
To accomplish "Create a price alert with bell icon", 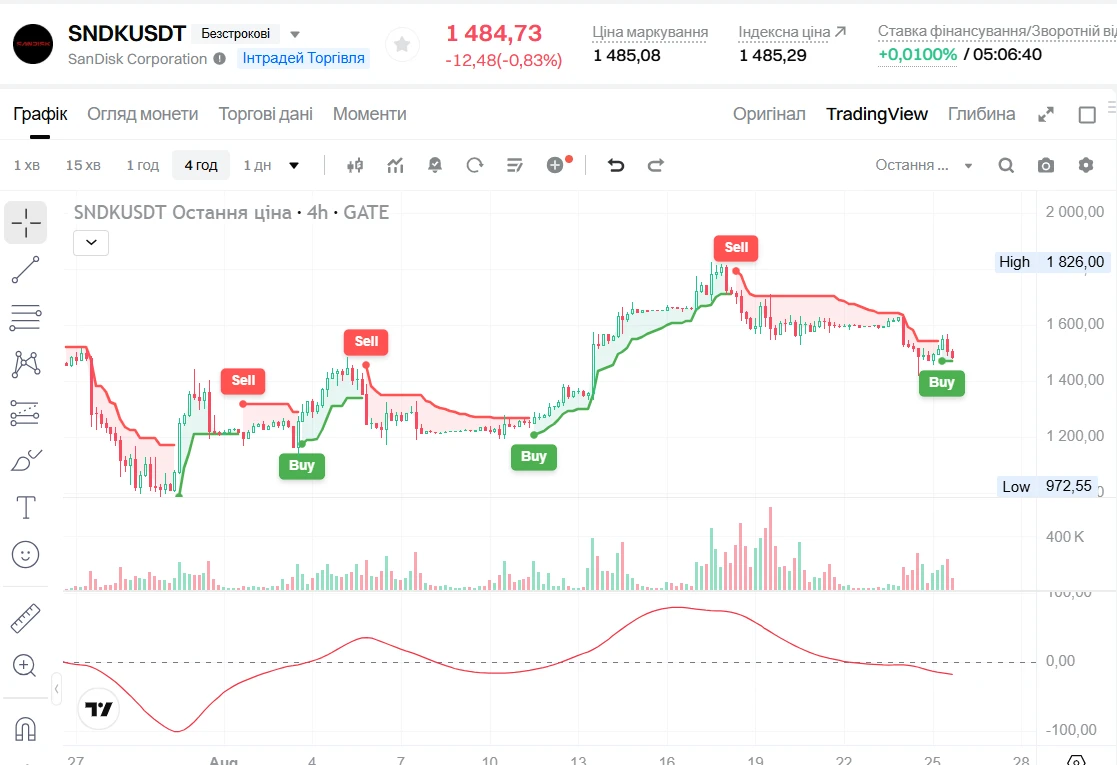I will coord(435,165).
